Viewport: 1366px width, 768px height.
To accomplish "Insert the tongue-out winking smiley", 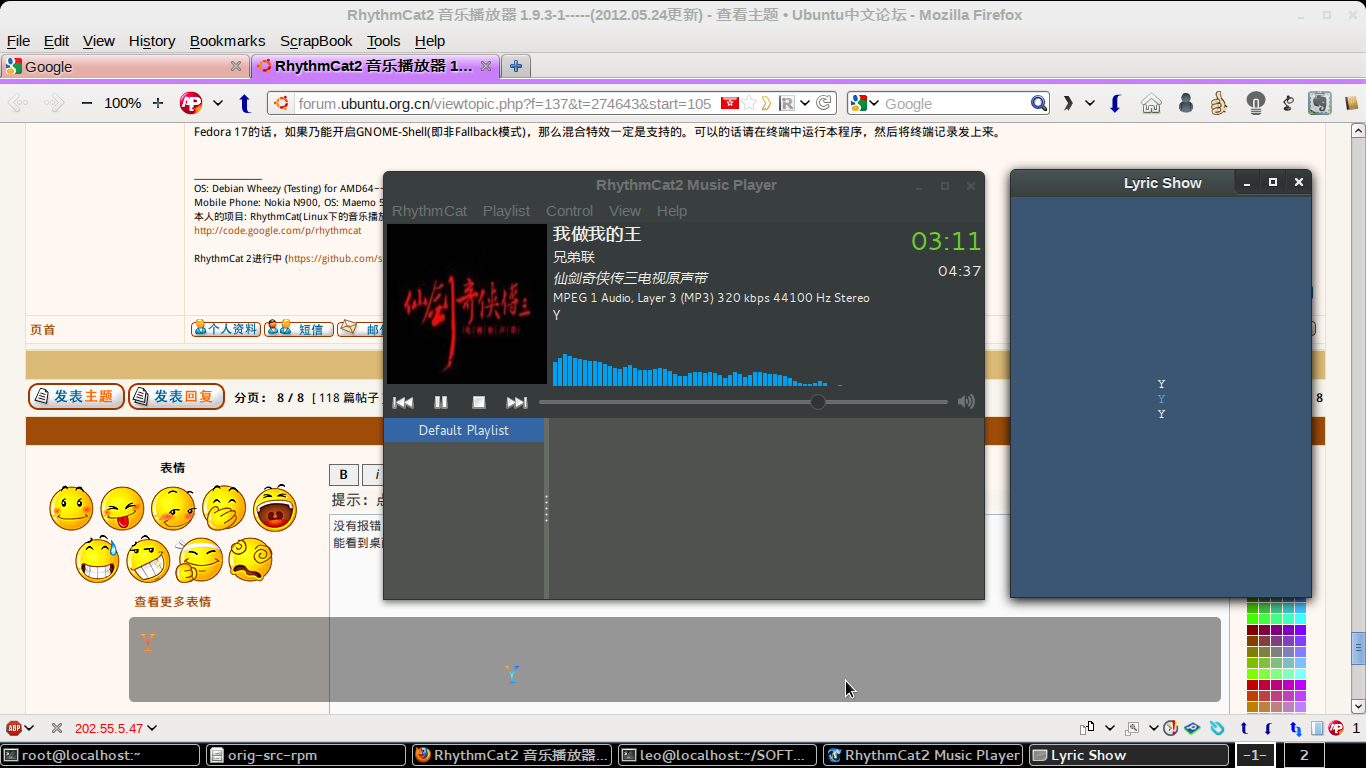I will coord(122,508).
